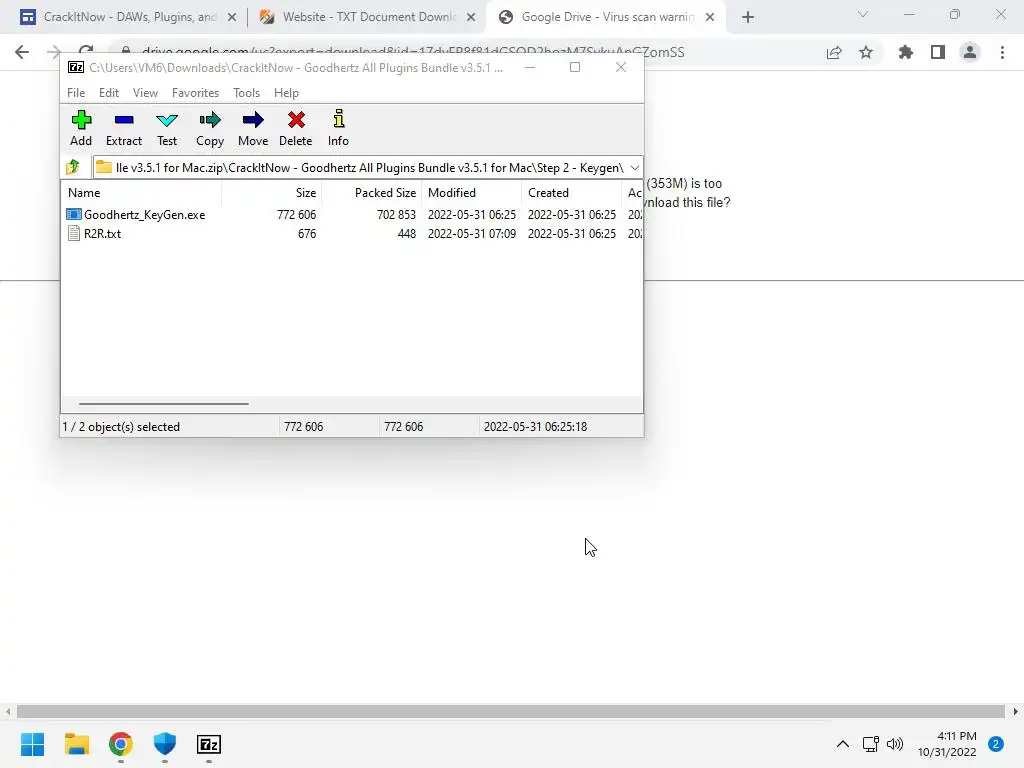Open a new Chrome tab

(748, 17)
